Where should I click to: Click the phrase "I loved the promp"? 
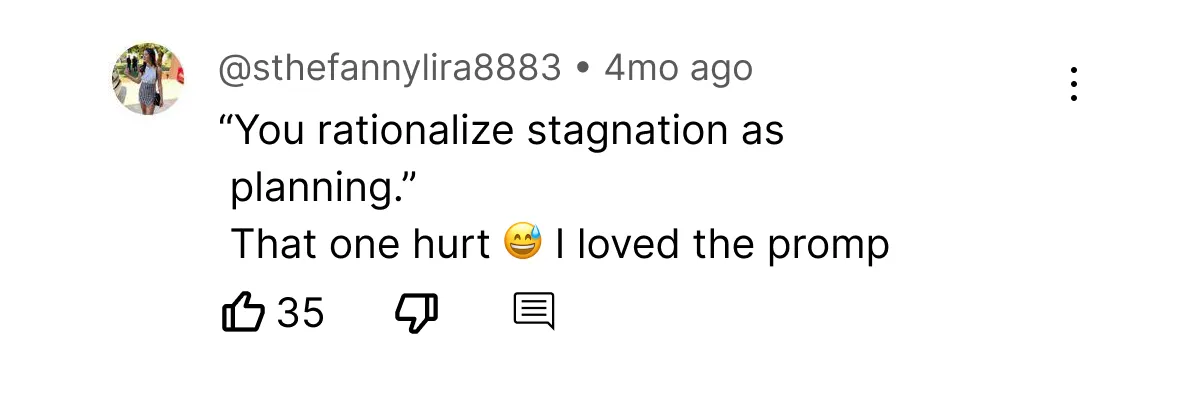tap(722, 244)
